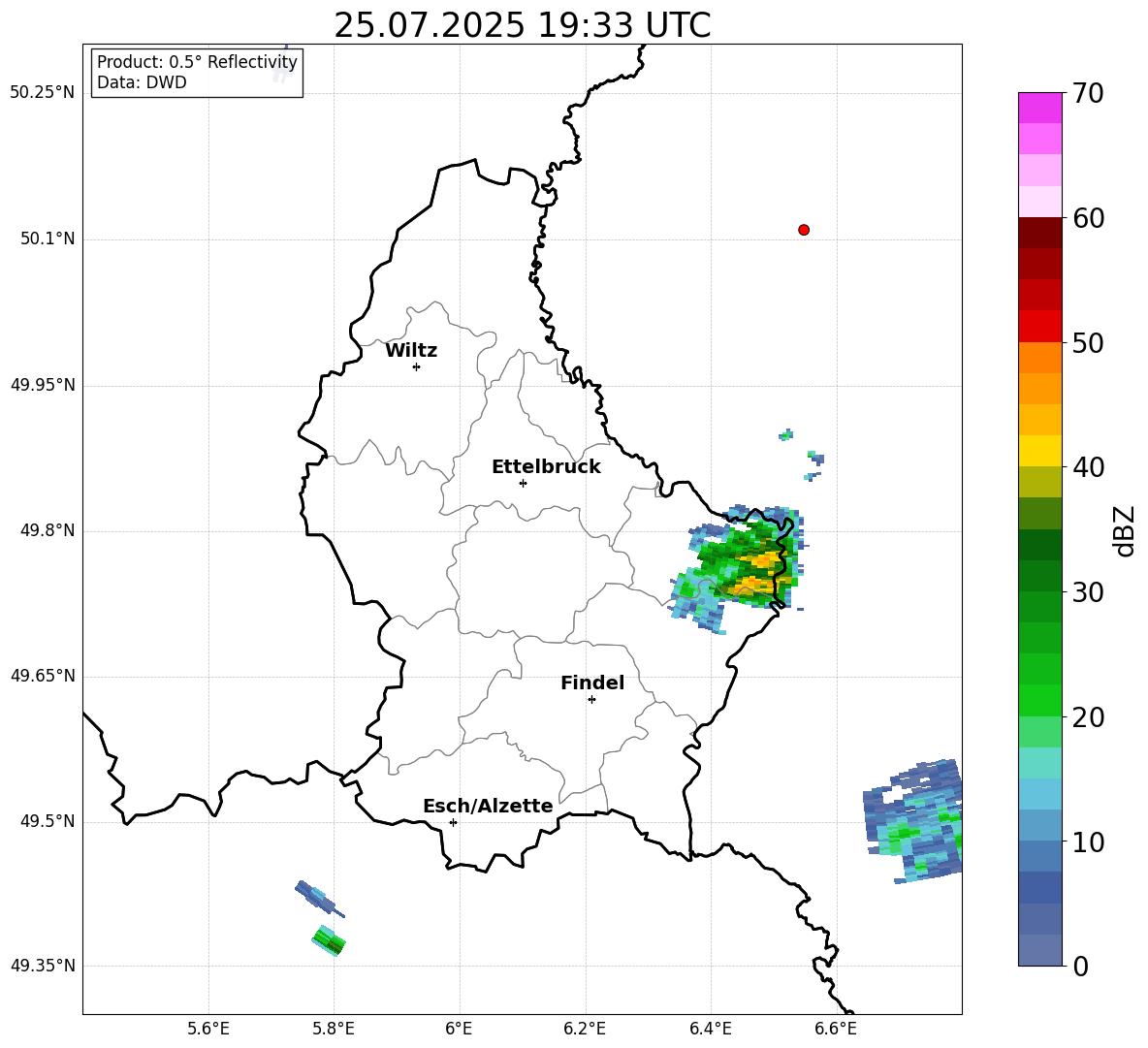Image resolution: width=1148 pixels, height=1048 pixels.
Task: Click the 50.25°N latitude label
Action: tap(43, 93)
